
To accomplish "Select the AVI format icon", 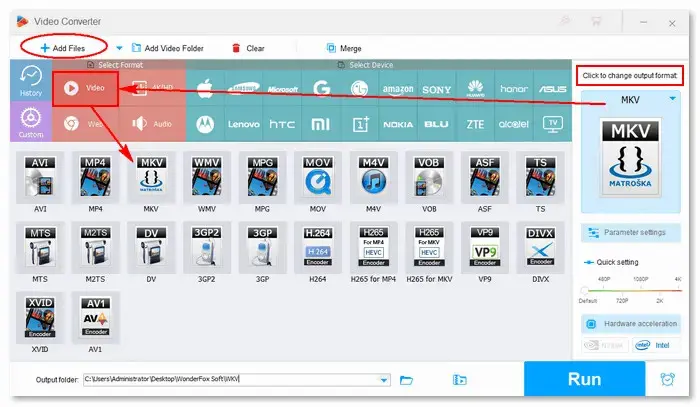I will click(x=40, y=178).
